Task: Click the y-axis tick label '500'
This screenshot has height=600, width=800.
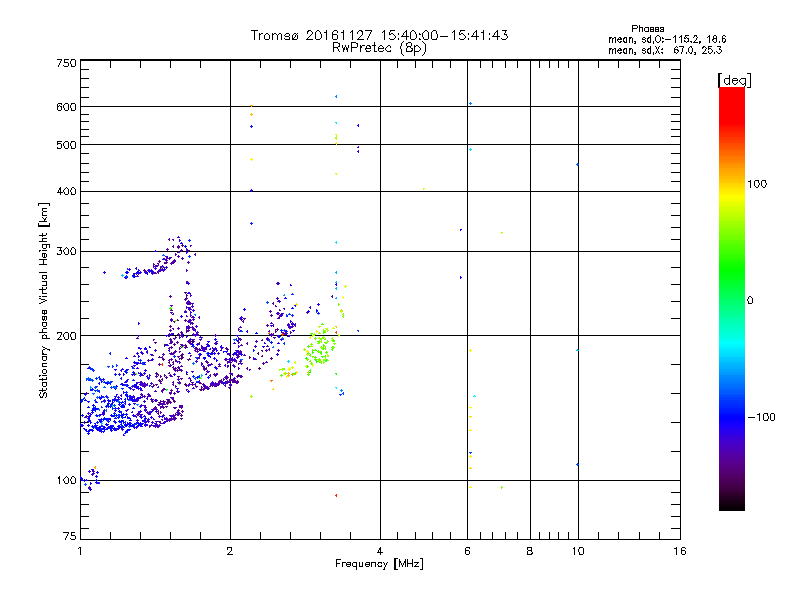Action: click(x=66, y=145)
